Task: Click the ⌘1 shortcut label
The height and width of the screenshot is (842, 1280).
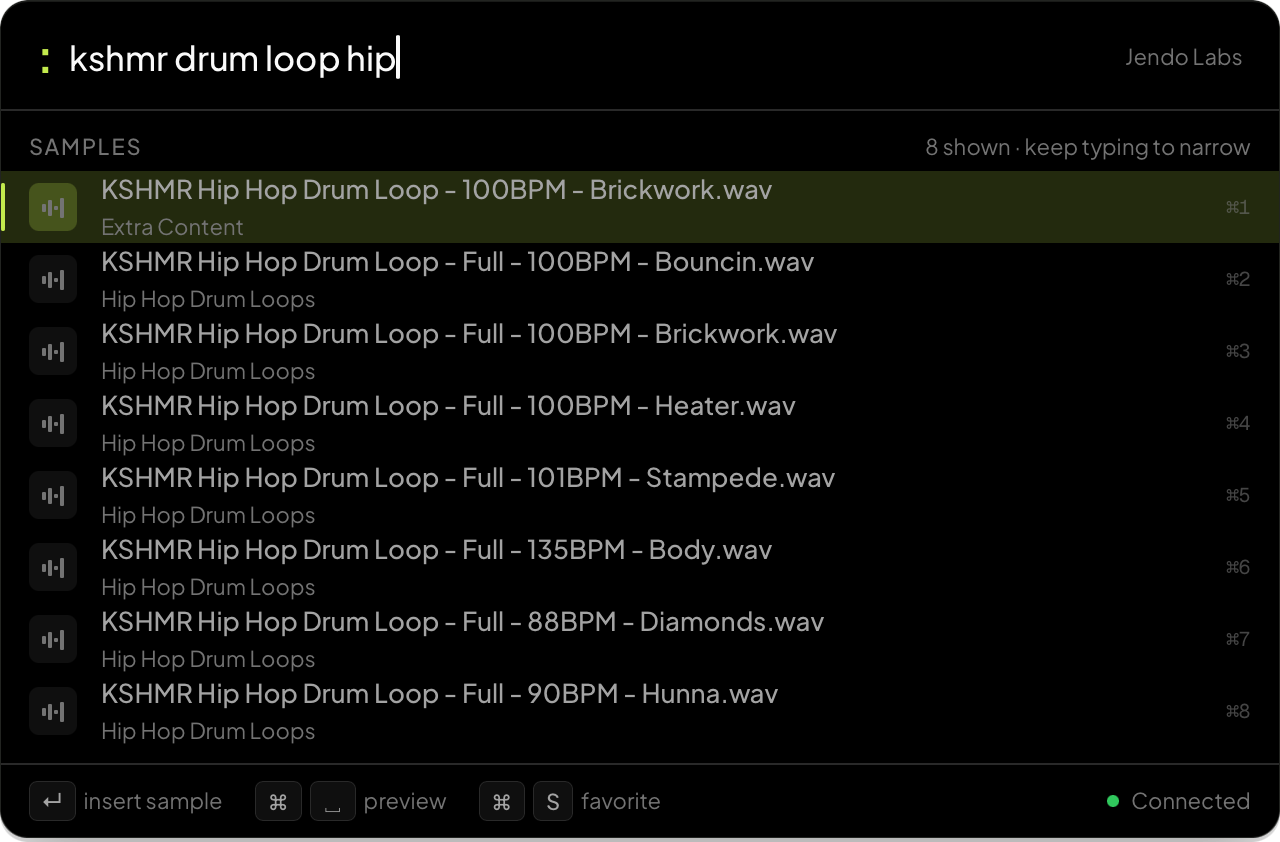Action: point(1237,207)
